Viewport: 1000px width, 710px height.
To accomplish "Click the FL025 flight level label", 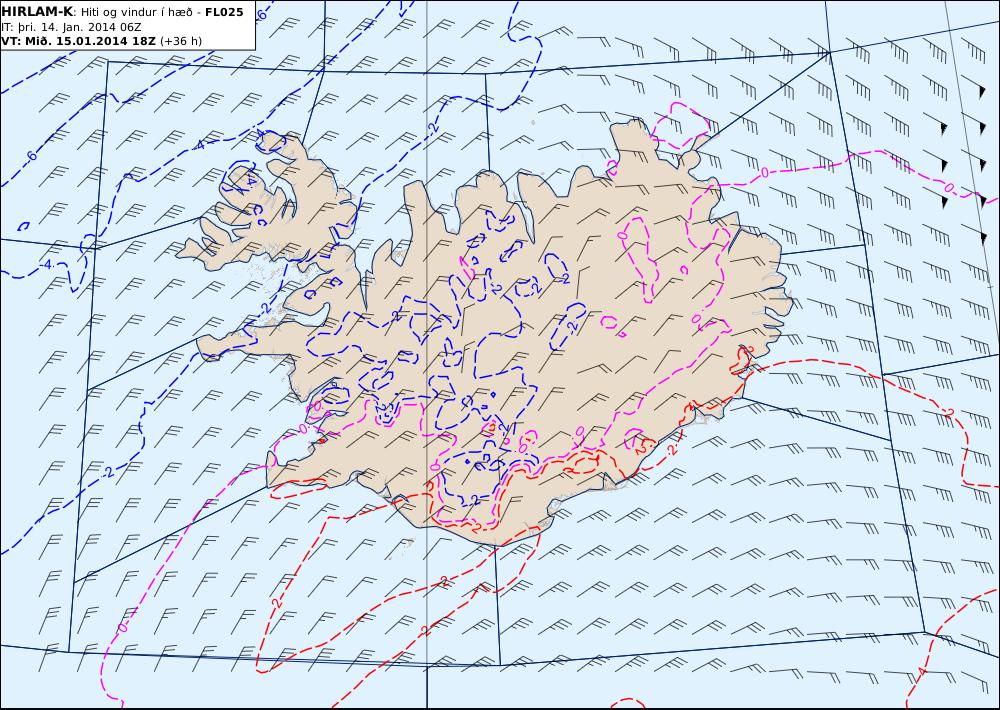I will [x=224, y=12].
